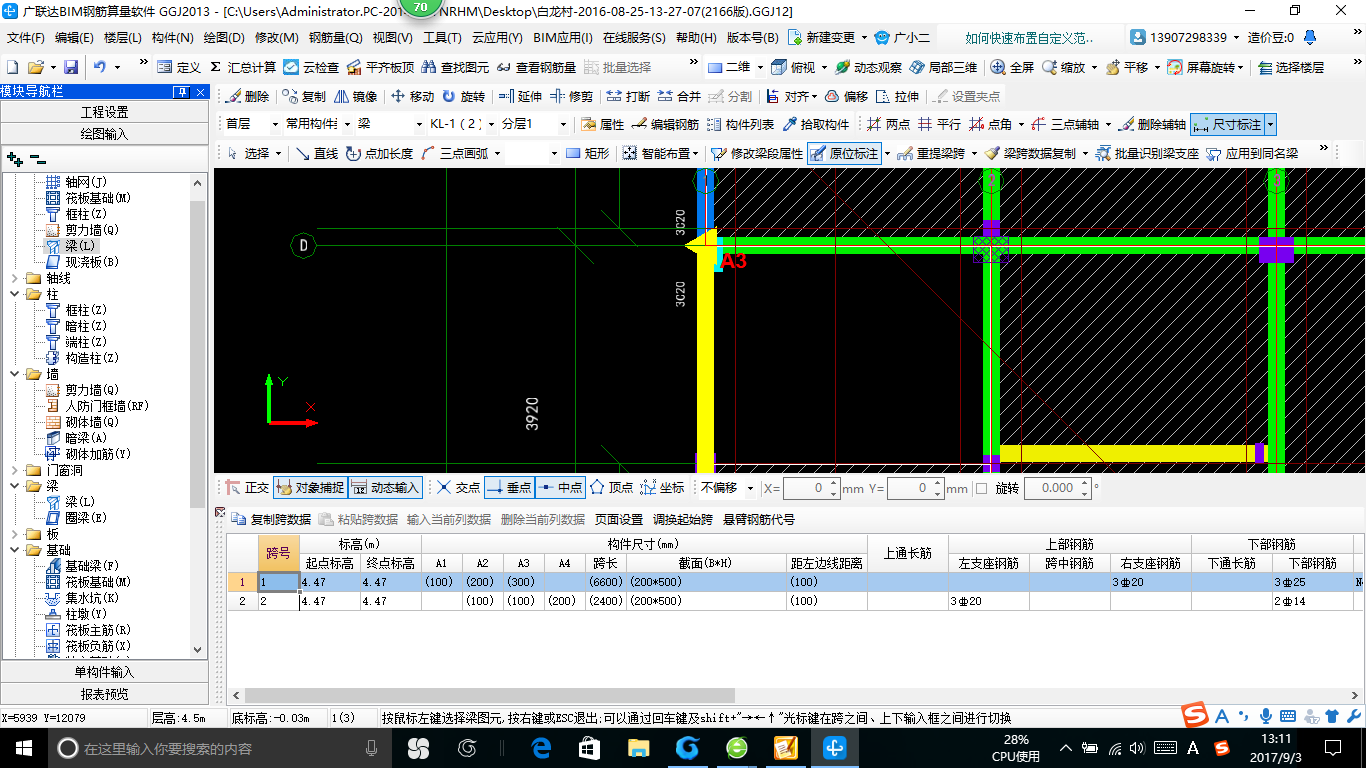Open 构件列表 component list
The image size is (1366, 768).
pos(740,125)
